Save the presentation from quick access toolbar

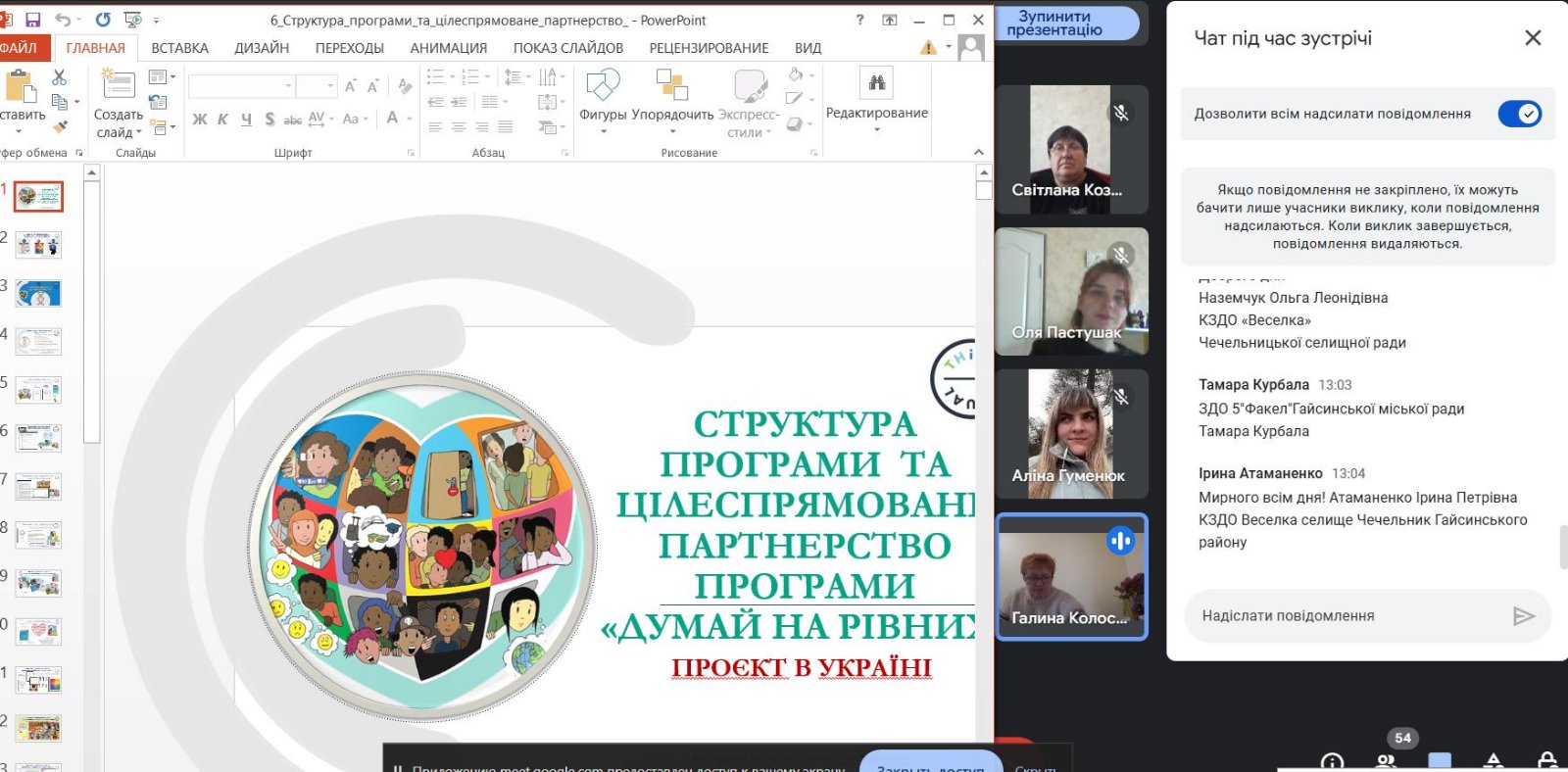tap(32, 20)
